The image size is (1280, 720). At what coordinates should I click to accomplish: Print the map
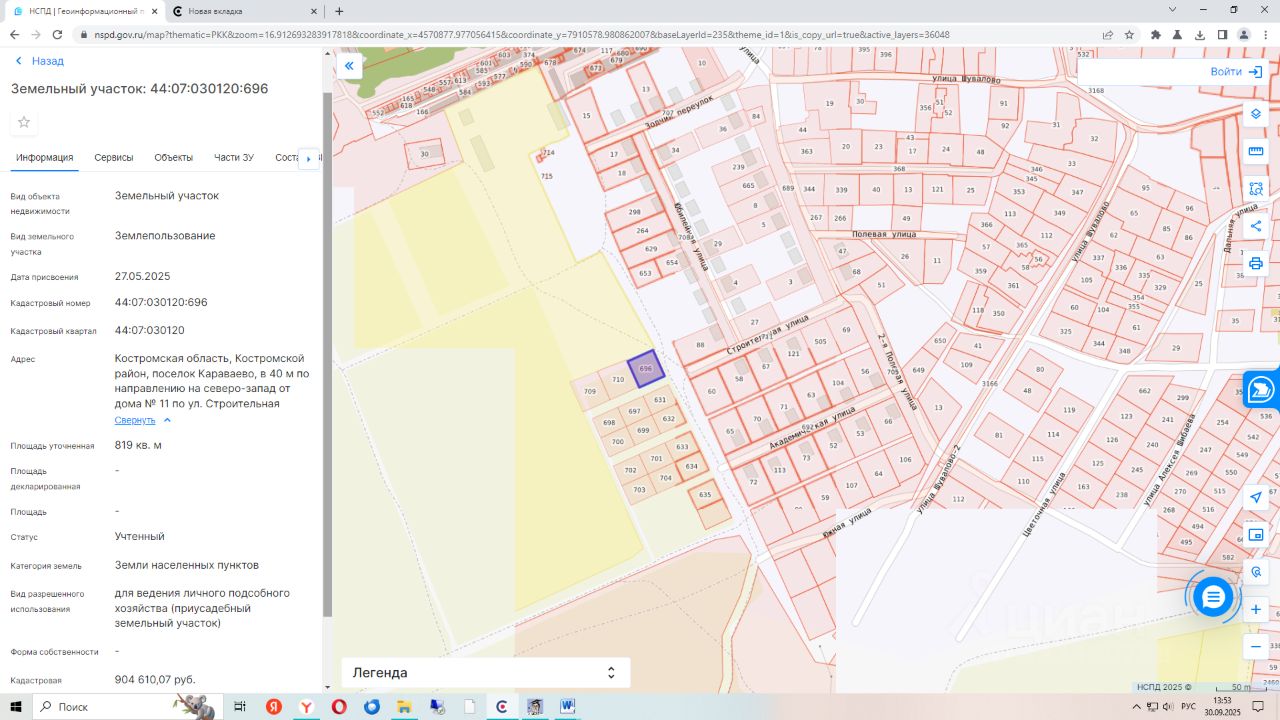[x=1256, y=264]
